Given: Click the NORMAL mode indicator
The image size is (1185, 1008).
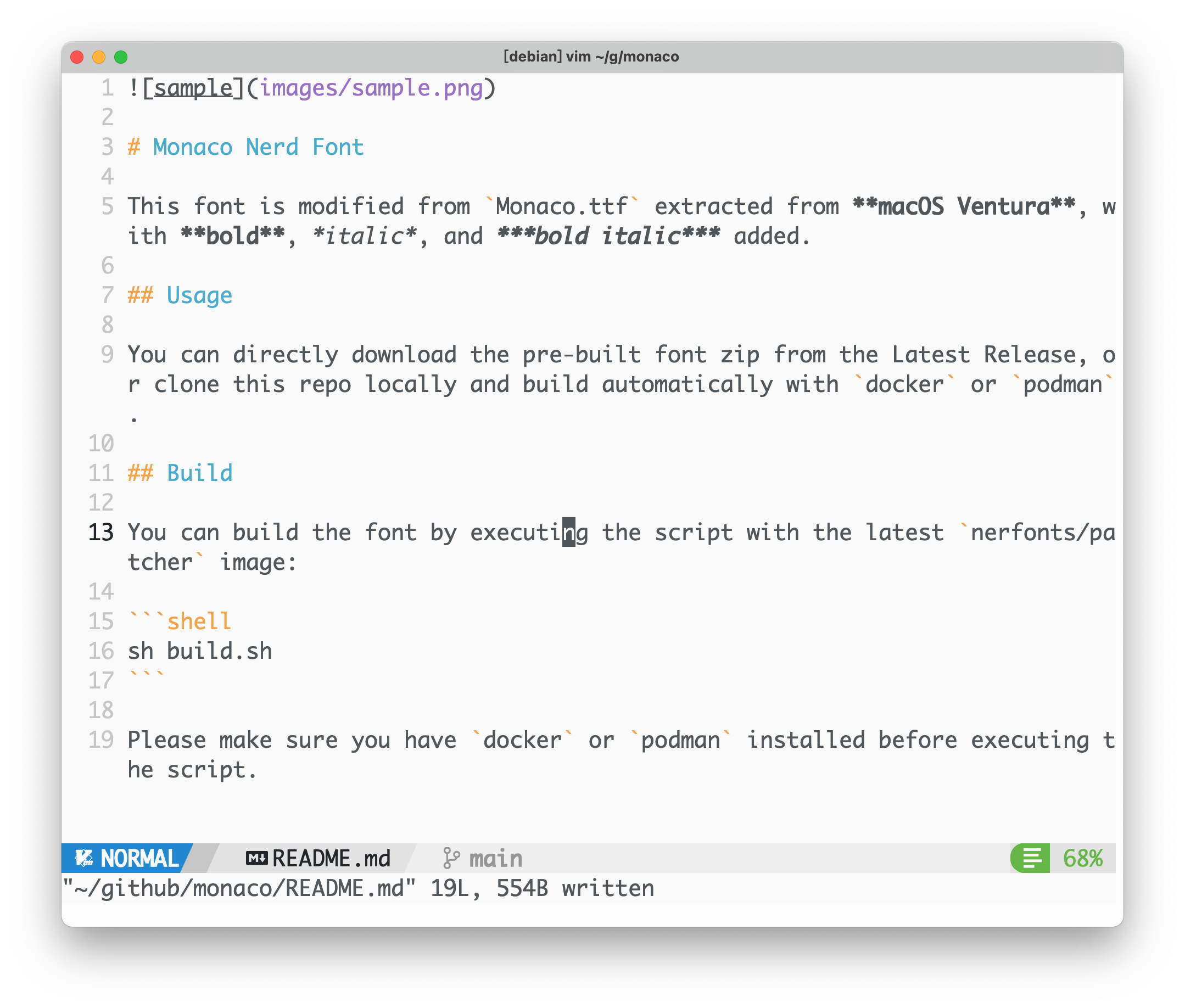Looking at the screenshot, I should point(139,858).
